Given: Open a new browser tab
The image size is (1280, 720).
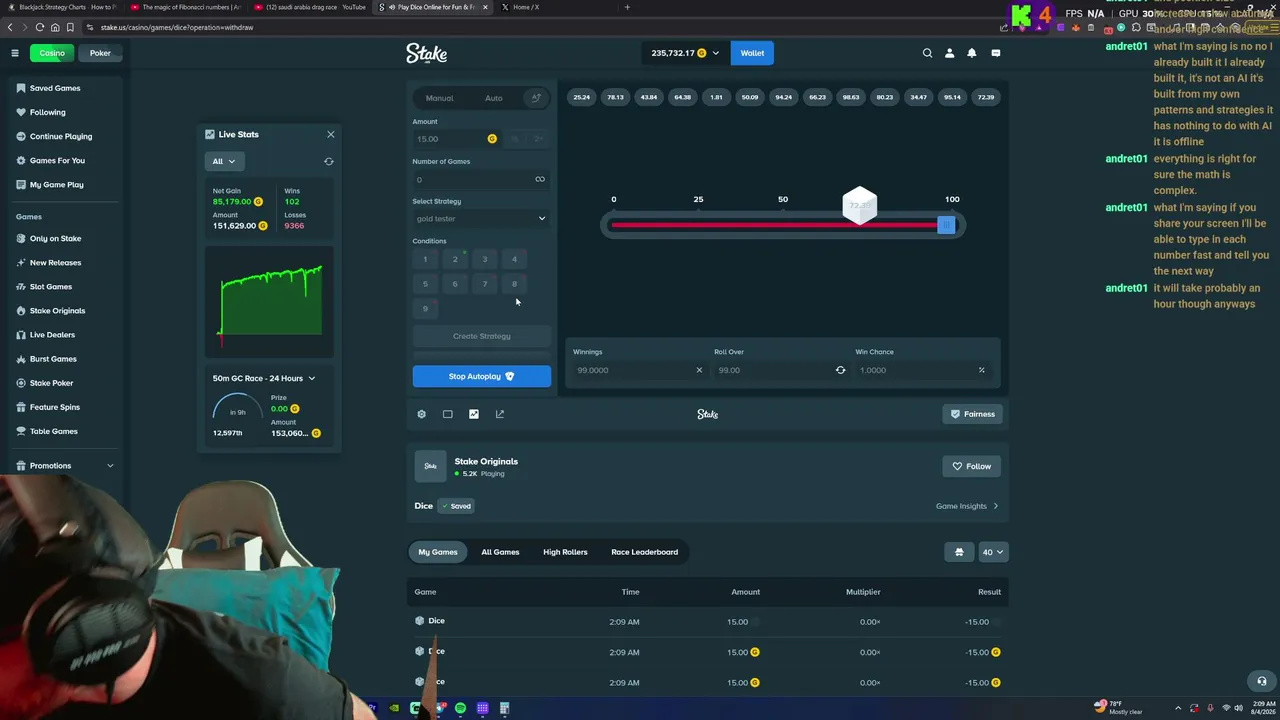Looking at the screenshot, I should [x=627, y=7].
